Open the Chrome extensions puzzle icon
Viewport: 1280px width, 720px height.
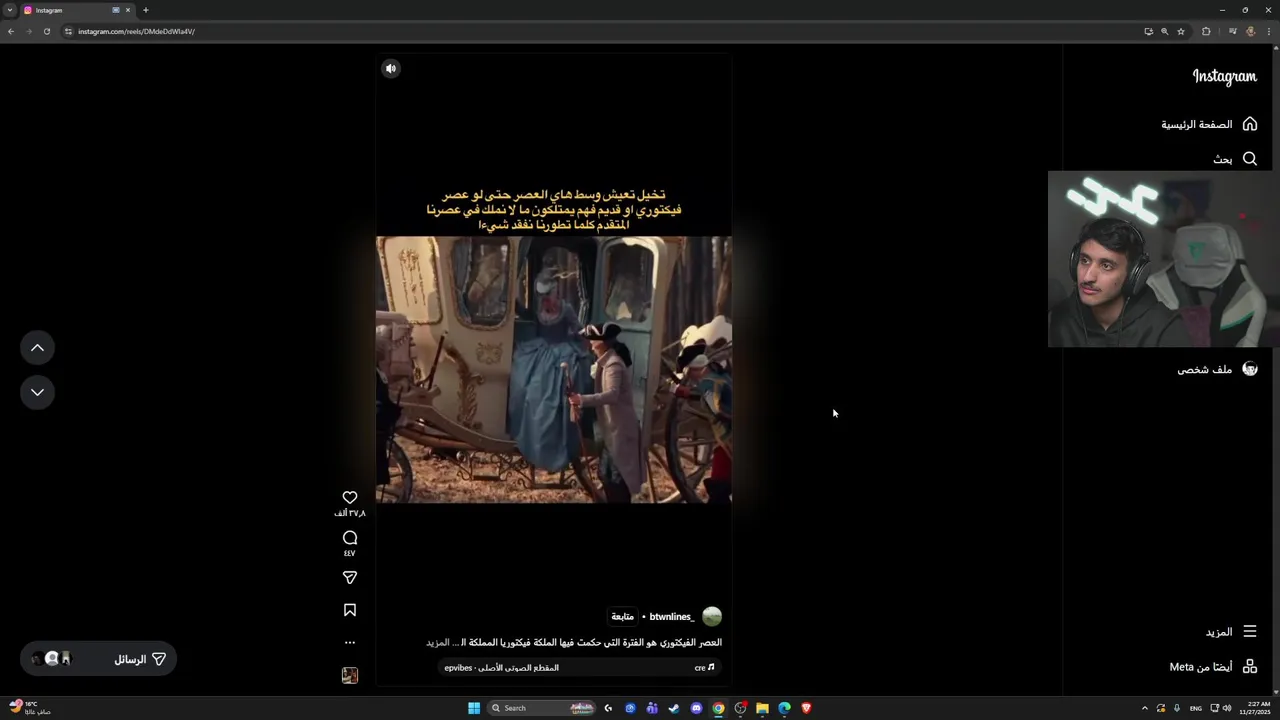(x=1206, y=31)
